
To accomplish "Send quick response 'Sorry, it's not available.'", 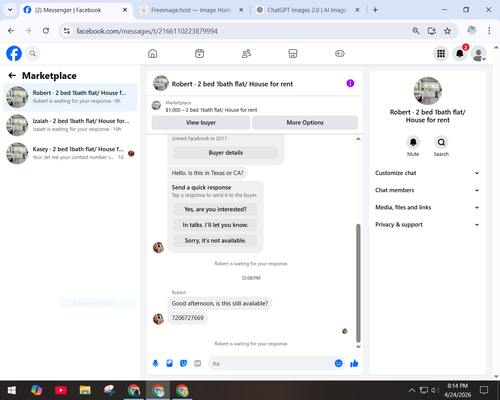I will [215, 241].
